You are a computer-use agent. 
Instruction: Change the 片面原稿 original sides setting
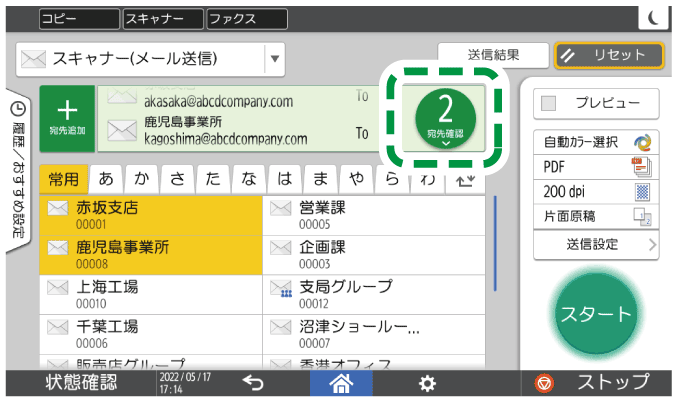(x=596, y=216)
